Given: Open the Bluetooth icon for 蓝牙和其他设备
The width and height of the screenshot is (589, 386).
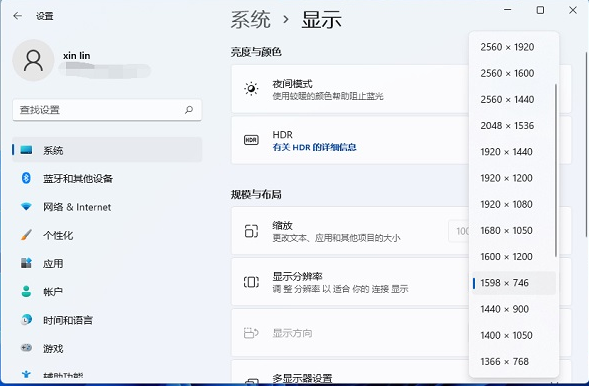Looking at the screenshot, I should pos(26,178).
